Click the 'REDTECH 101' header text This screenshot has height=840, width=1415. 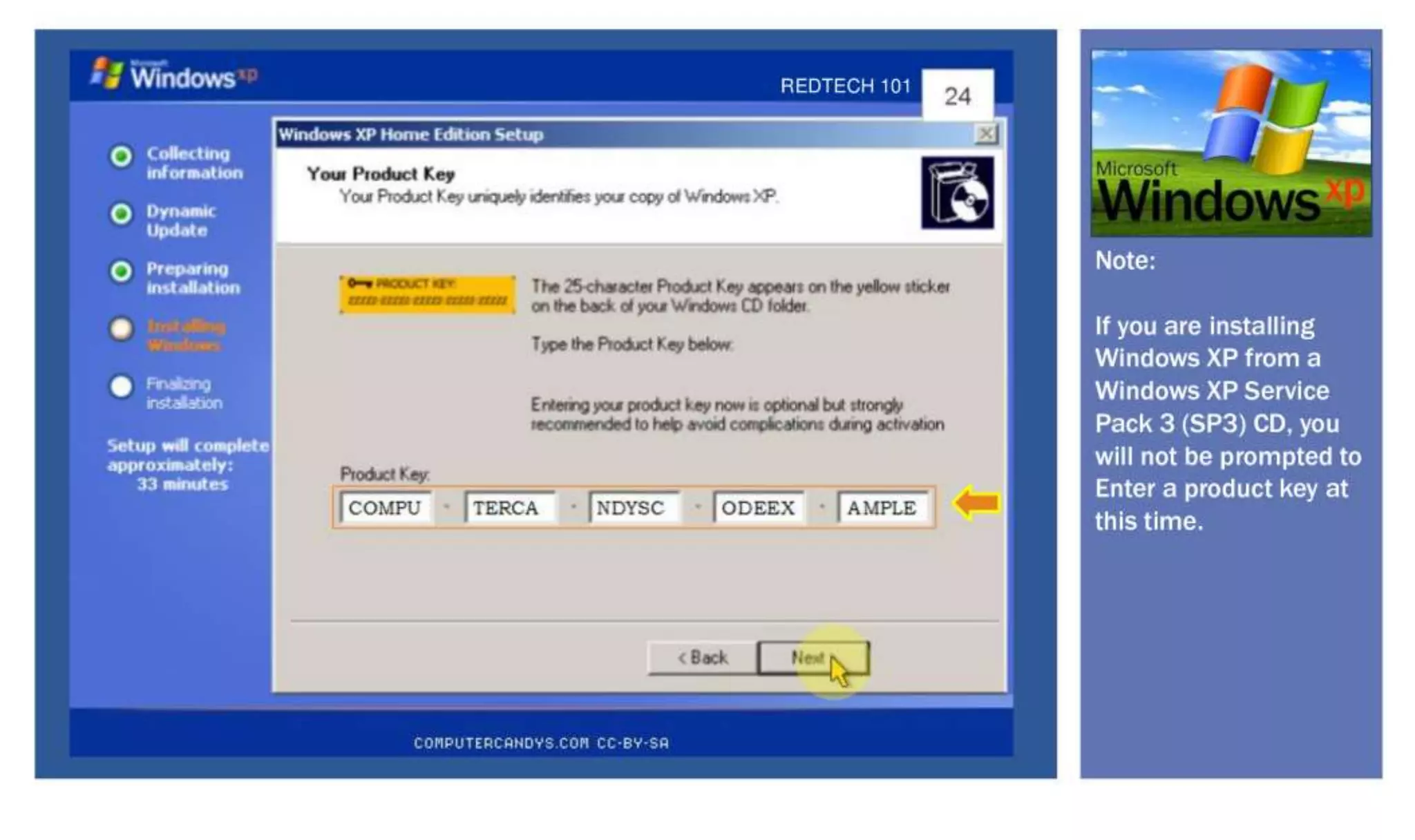pos(845,86)
